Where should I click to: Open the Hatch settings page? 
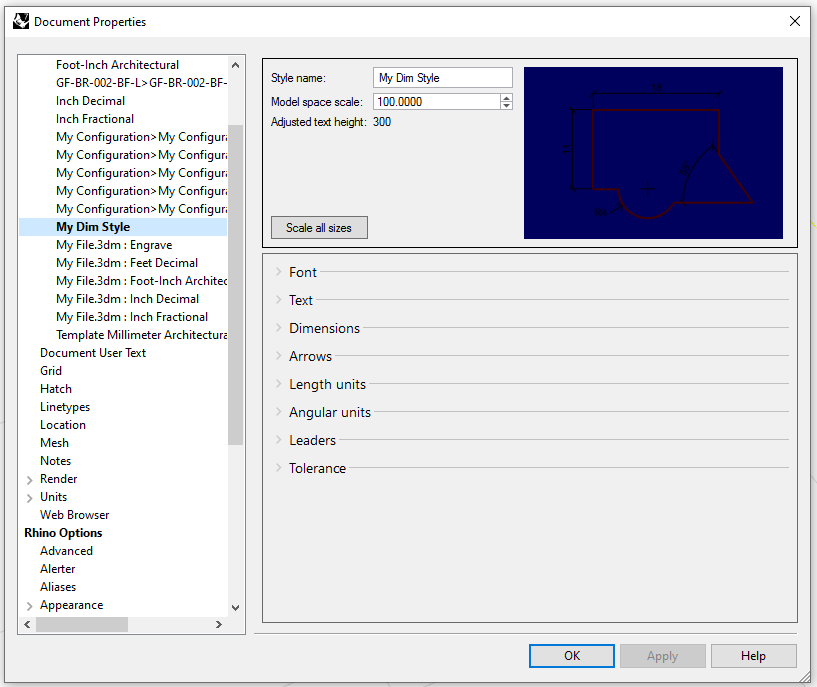click(56, 389)
